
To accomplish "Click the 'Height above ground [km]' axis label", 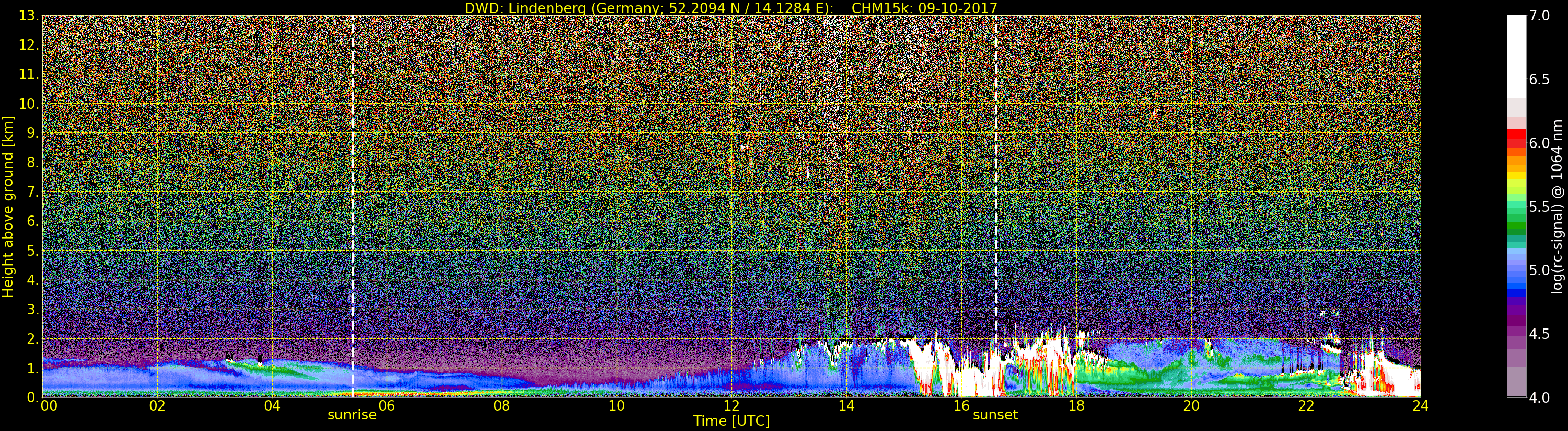I will click(8, 206).
